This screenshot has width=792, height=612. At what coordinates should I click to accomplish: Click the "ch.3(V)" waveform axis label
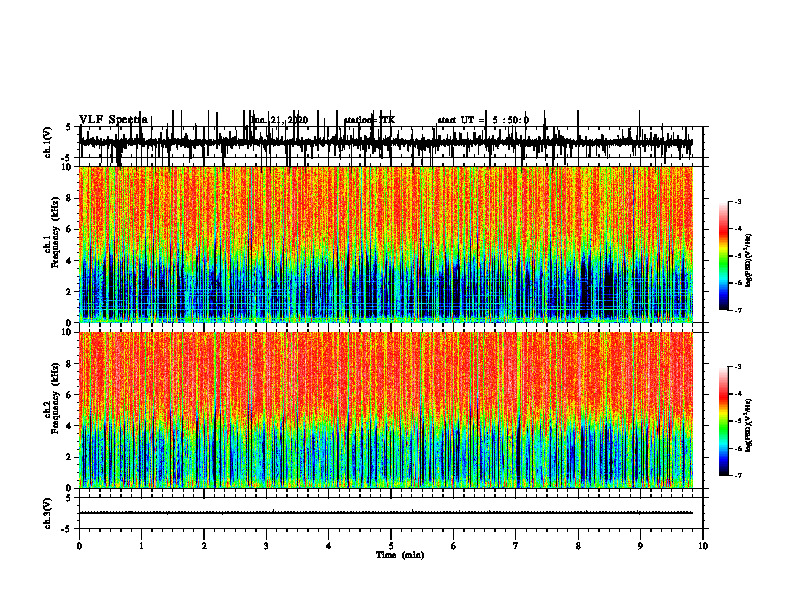pos(48,514)
